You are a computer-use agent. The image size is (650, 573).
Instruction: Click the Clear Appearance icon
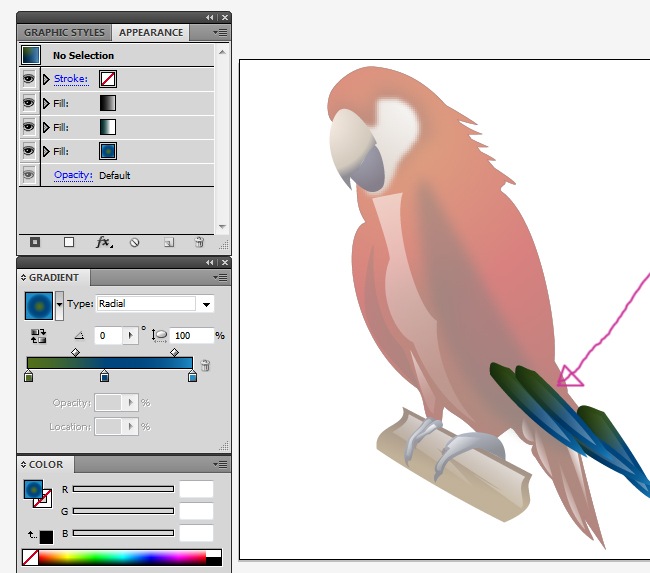point(135,242)
